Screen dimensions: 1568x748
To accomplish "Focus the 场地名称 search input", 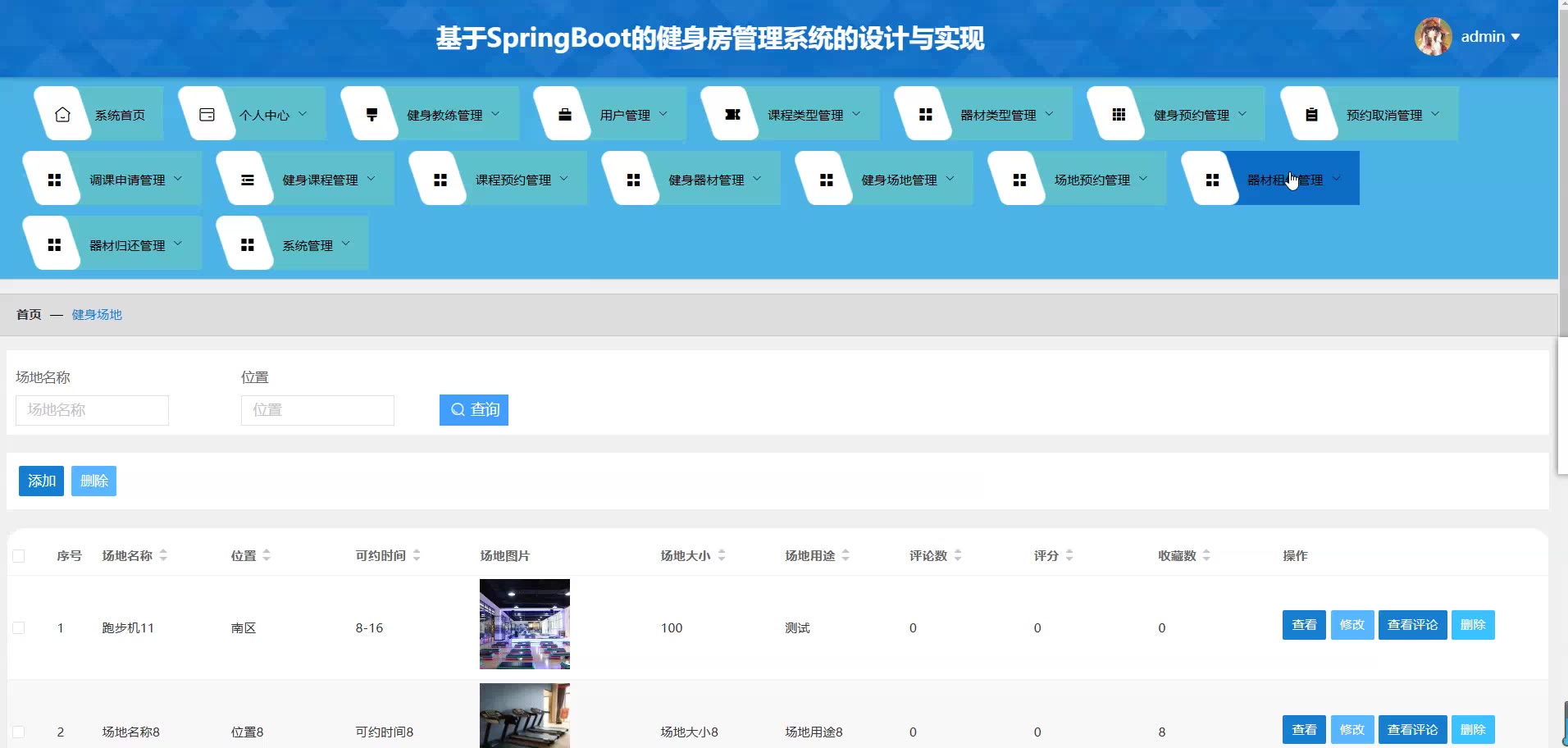I will 92,410.
